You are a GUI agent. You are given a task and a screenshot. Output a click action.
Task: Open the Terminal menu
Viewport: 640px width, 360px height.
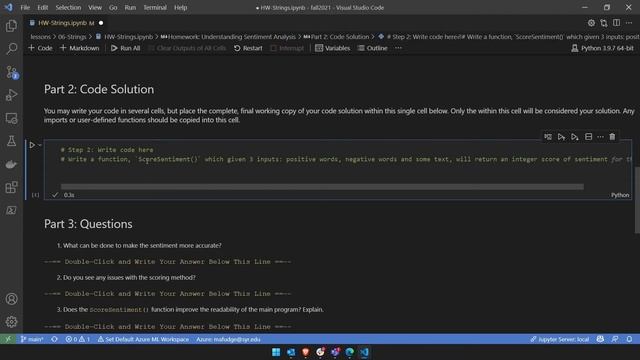[155, 7]
